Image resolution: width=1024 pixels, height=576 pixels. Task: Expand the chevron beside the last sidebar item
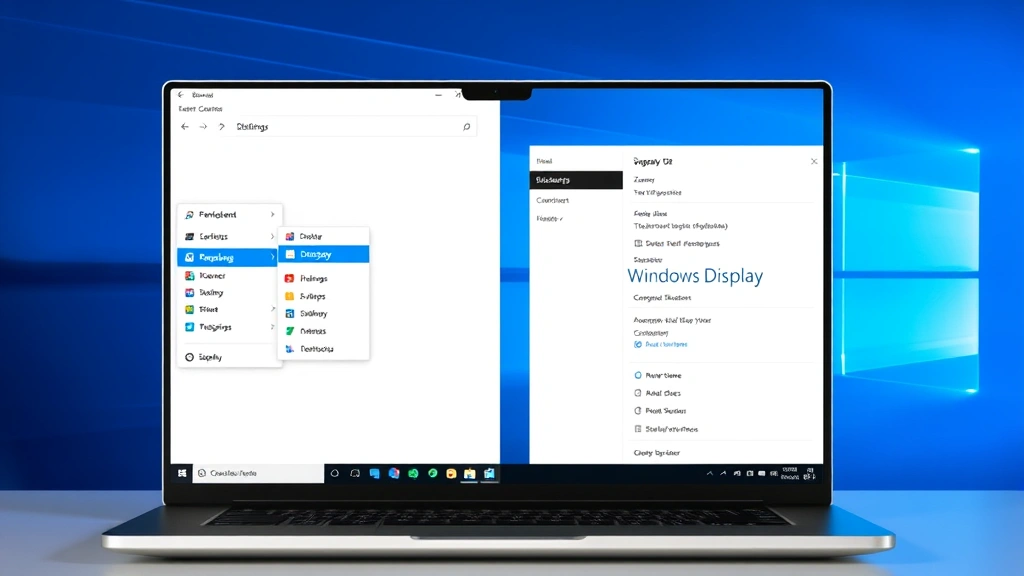click(560, 218)
